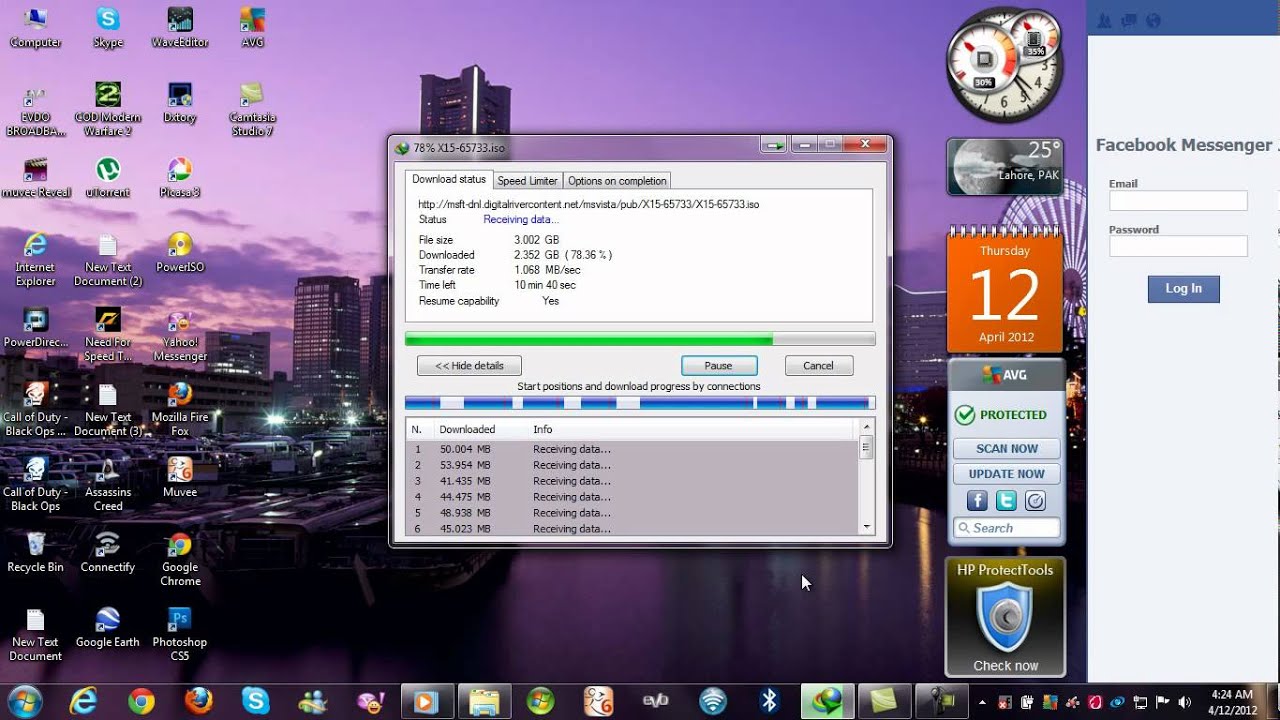Click the AVG gadget Search field
The width and height of the screenshot is (1280, 720).
(x=1006, y=528)
